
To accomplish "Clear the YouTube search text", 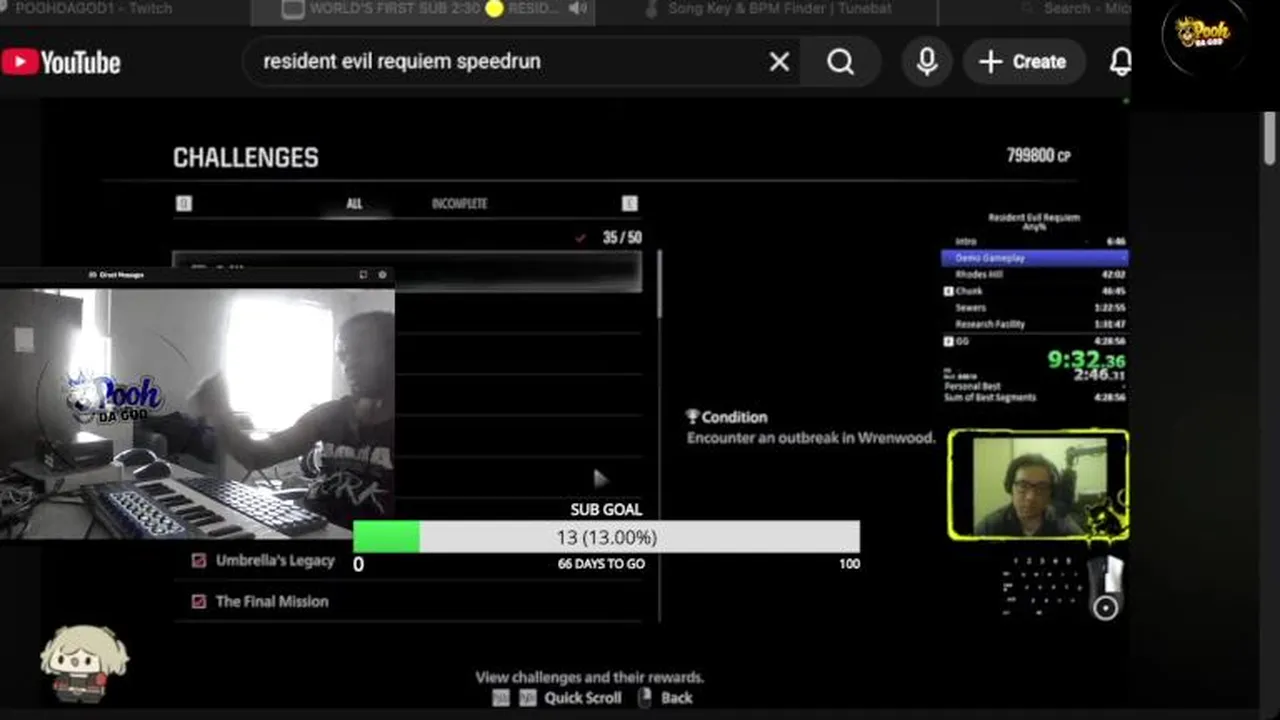I will [x=779, y=62].
